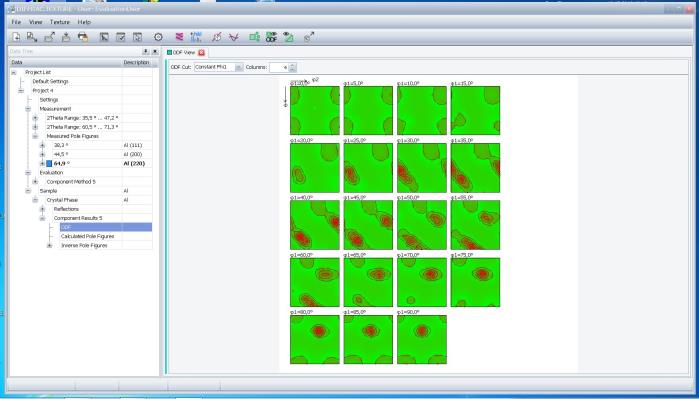Click the new document toolbar icon
Screen dimensions: 699x399
tap(16, 37)
